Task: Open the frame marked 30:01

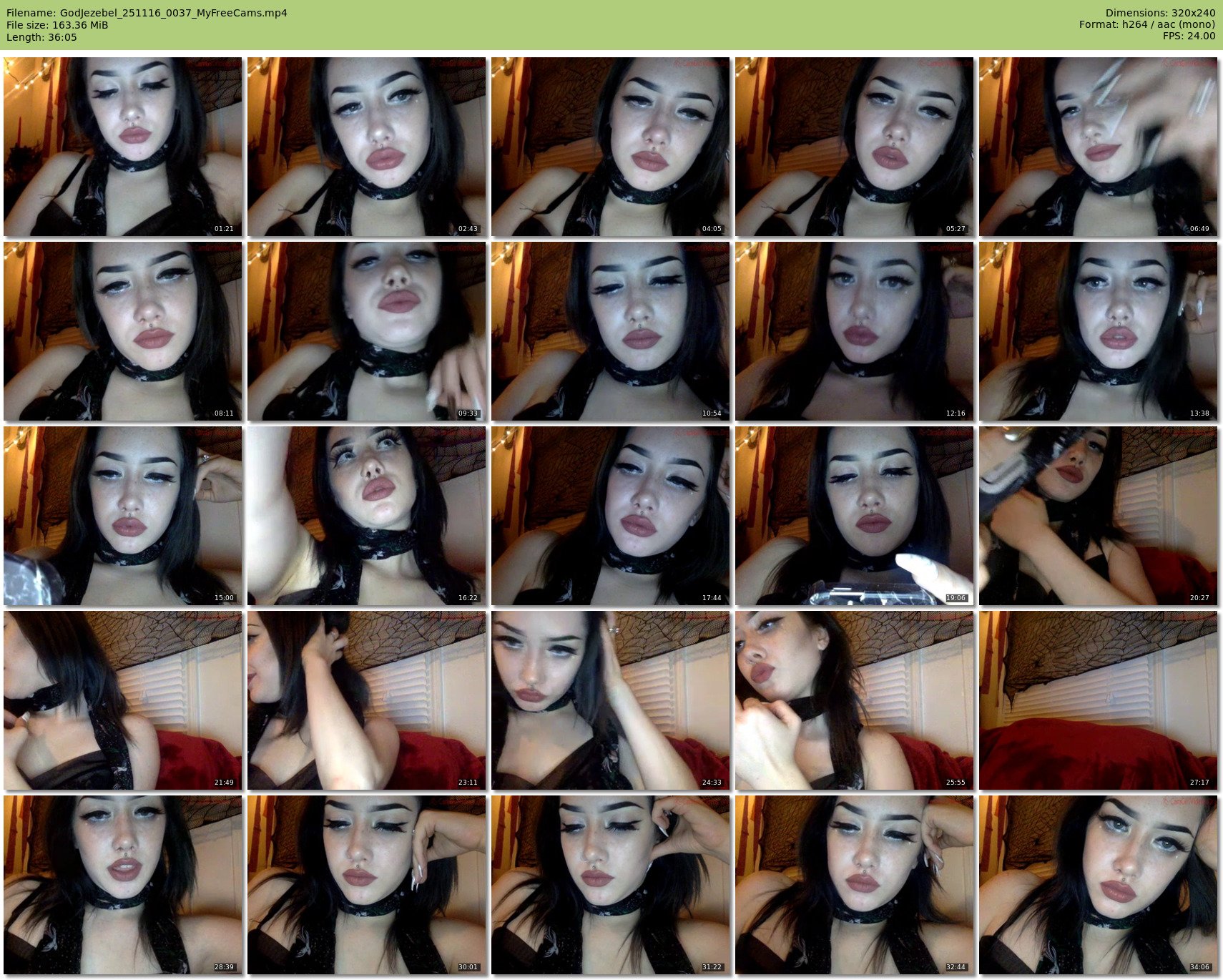Action: point(366,885)
